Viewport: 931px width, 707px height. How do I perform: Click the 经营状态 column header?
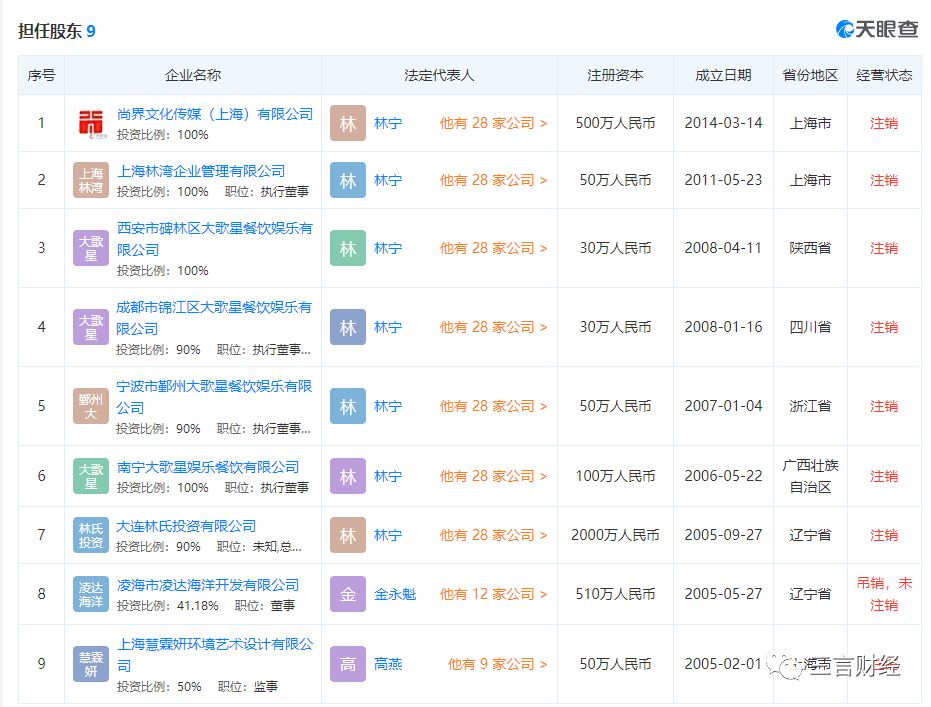click(x=884, y=75)
